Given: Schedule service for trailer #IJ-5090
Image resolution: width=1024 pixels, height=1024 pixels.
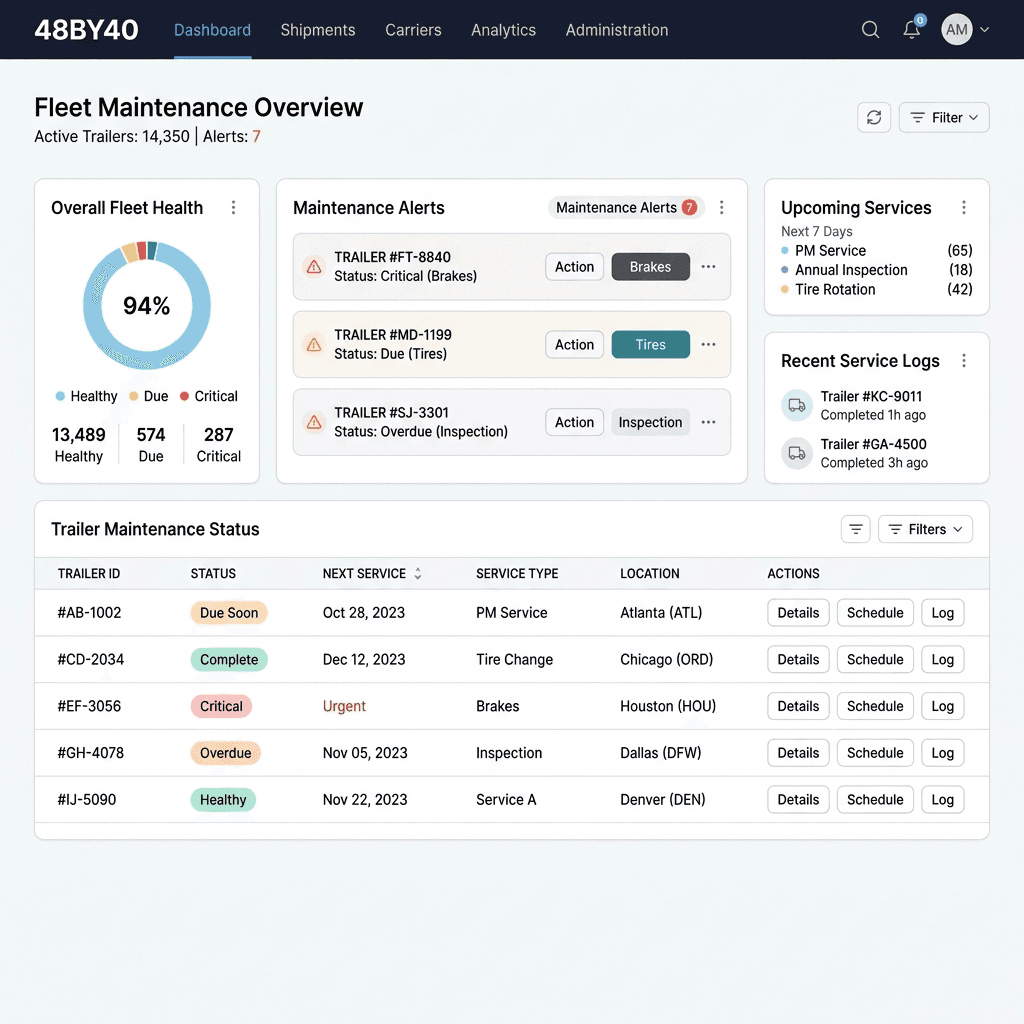Looking at the screenshot, I should click(x=875, y=799).
